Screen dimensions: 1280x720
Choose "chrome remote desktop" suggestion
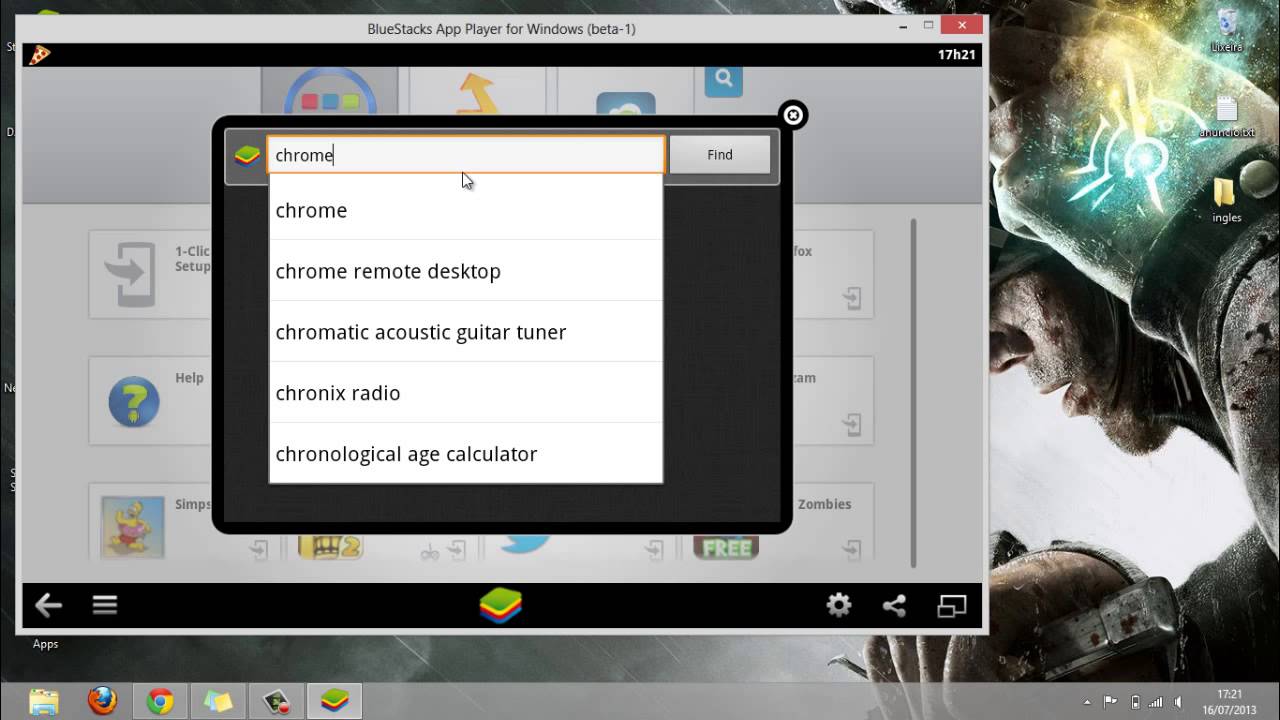pyautogui.click(x=466, y=271)
